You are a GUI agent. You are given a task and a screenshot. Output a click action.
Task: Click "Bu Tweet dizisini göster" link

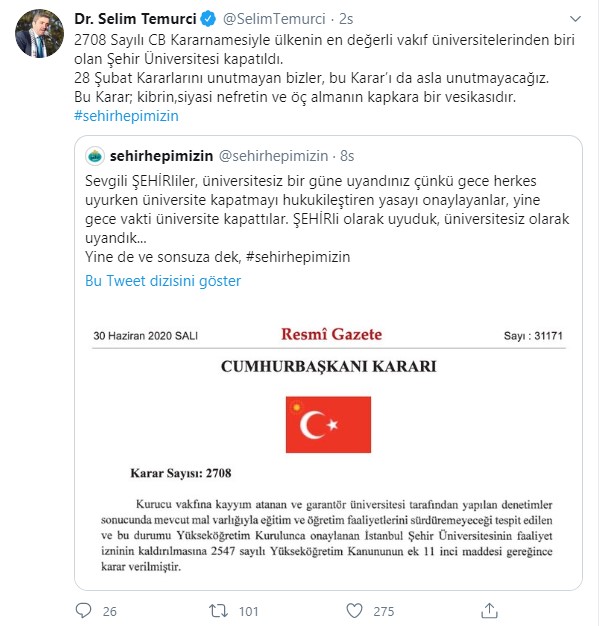(x=162, y=281)
